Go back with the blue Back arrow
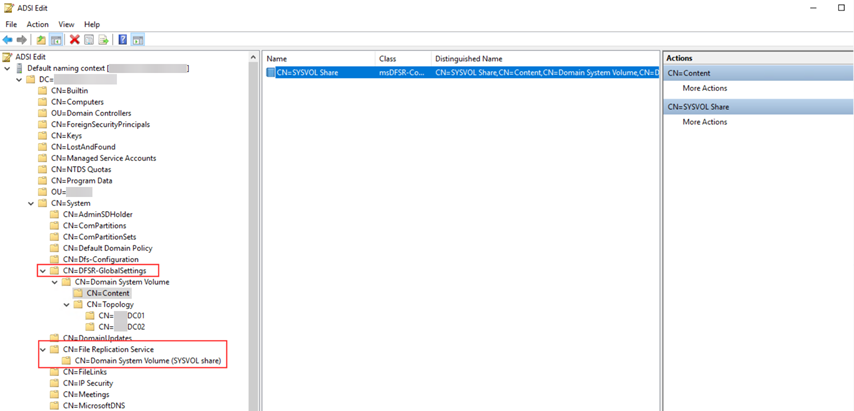Image resolution: width=854 pixels, height=411 pixels. pyautogui.click(x=8, y=40)
